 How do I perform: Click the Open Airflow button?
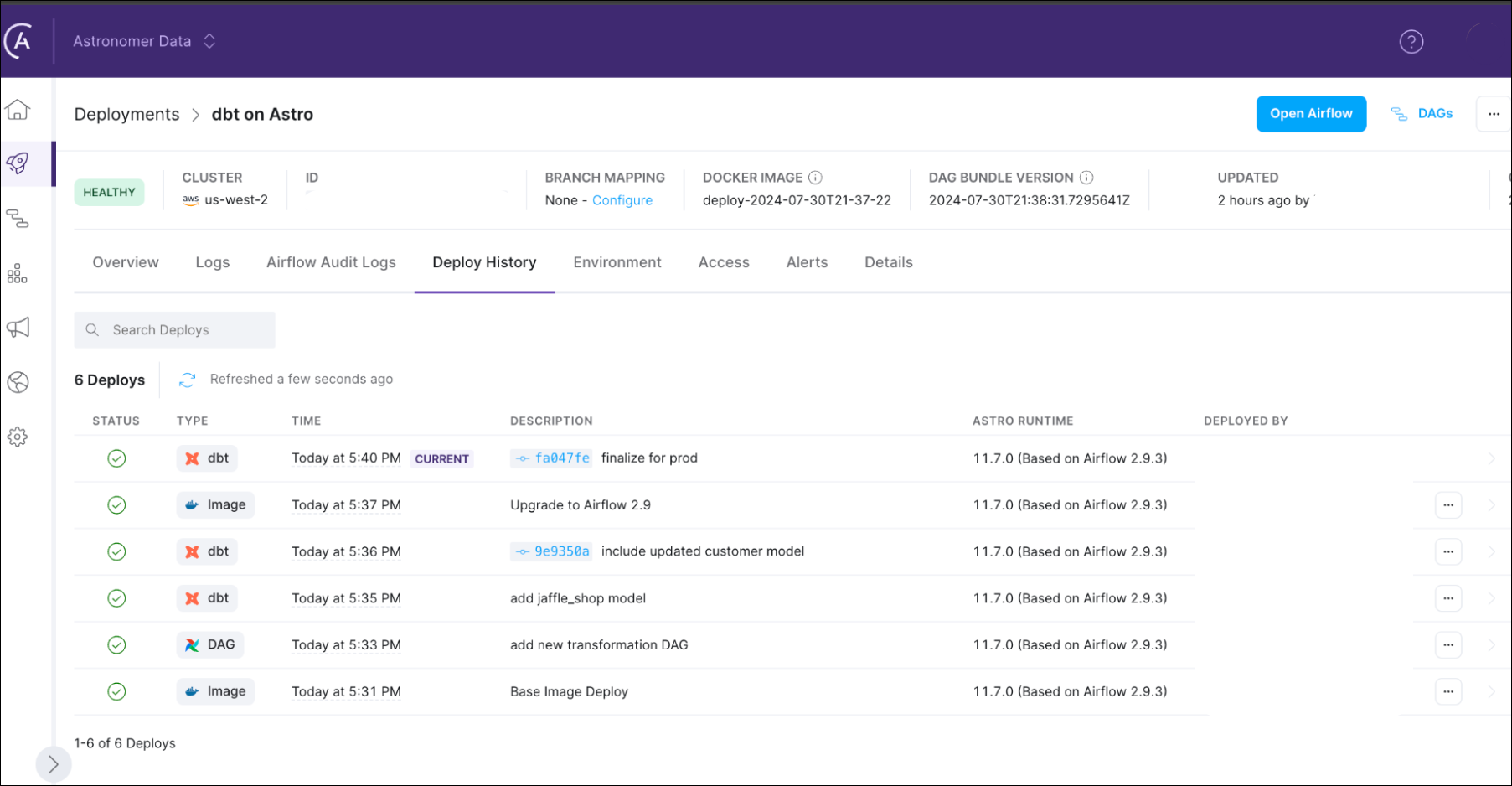coord(1311,113)
